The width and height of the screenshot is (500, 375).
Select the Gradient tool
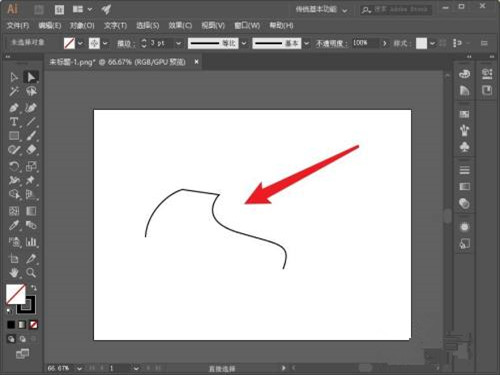pos(31,211)
